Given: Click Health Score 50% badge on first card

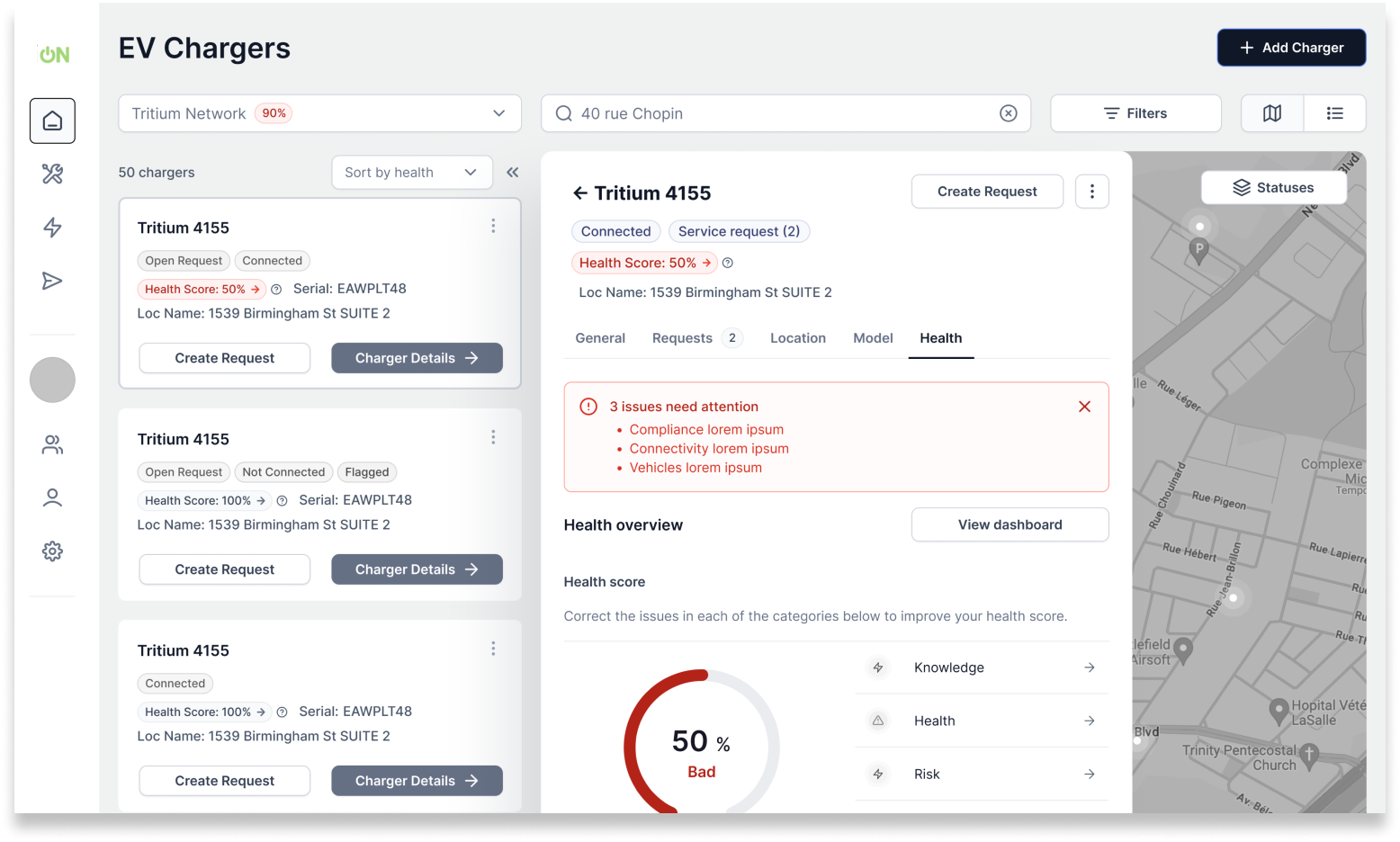Looking at the screenshot, I should pyautogui.click(x=202, y=289).
